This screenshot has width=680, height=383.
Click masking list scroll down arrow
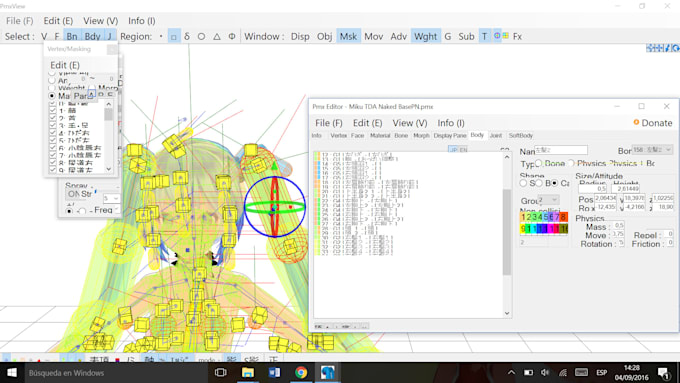108,169
